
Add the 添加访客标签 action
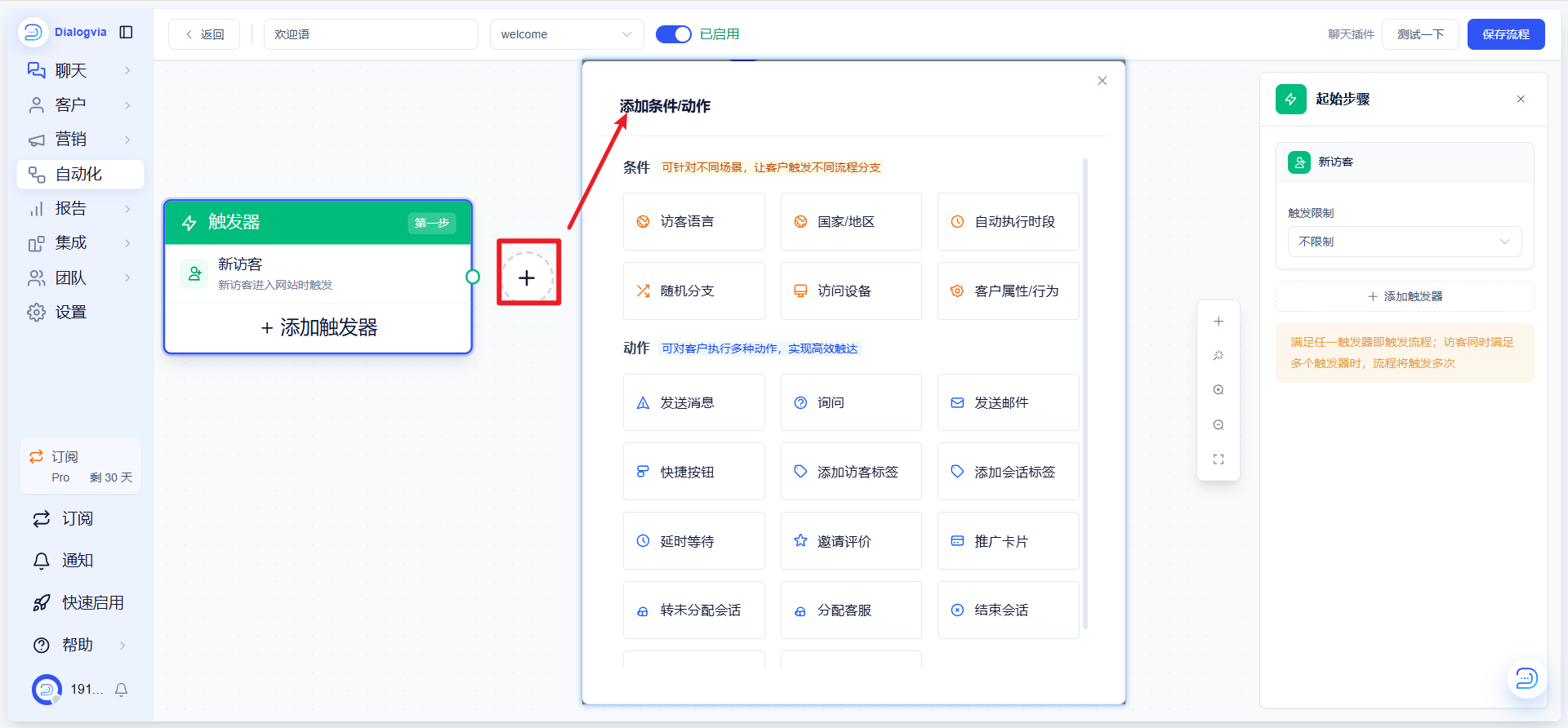[851, 472]
